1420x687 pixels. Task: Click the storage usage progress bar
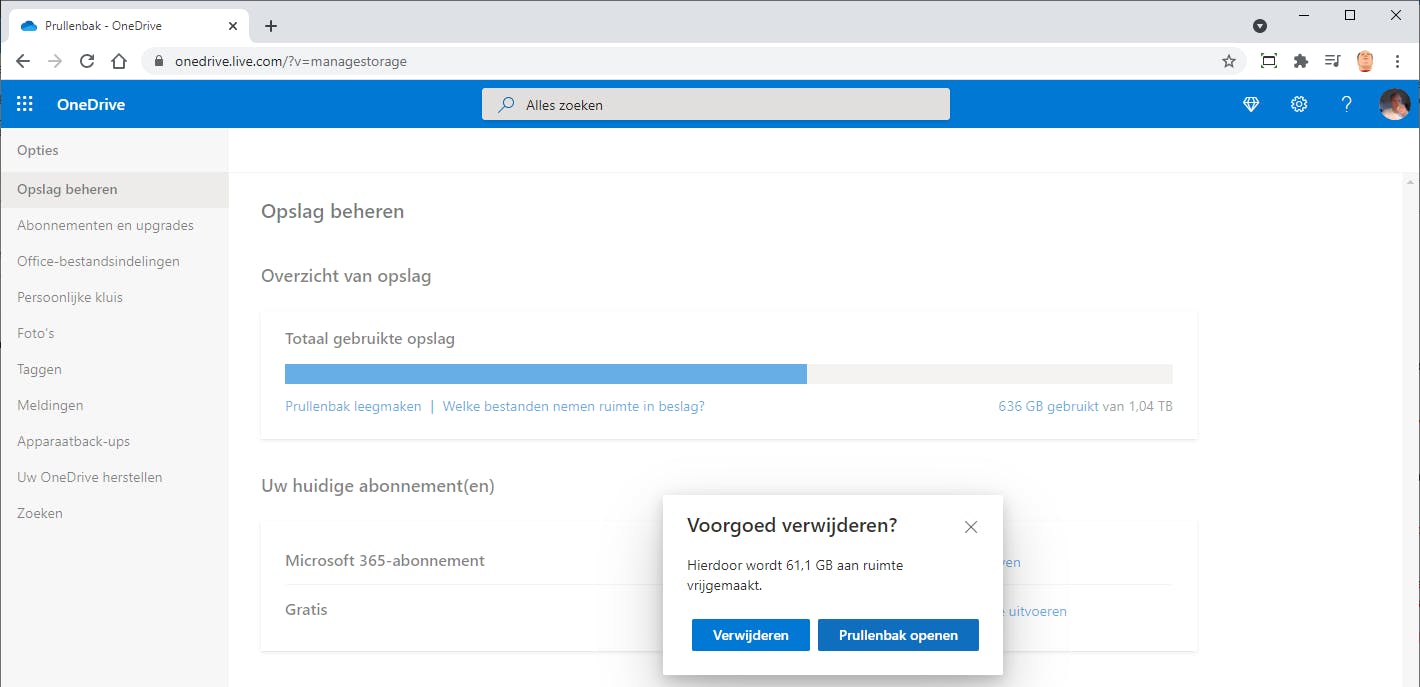(729, 374)
